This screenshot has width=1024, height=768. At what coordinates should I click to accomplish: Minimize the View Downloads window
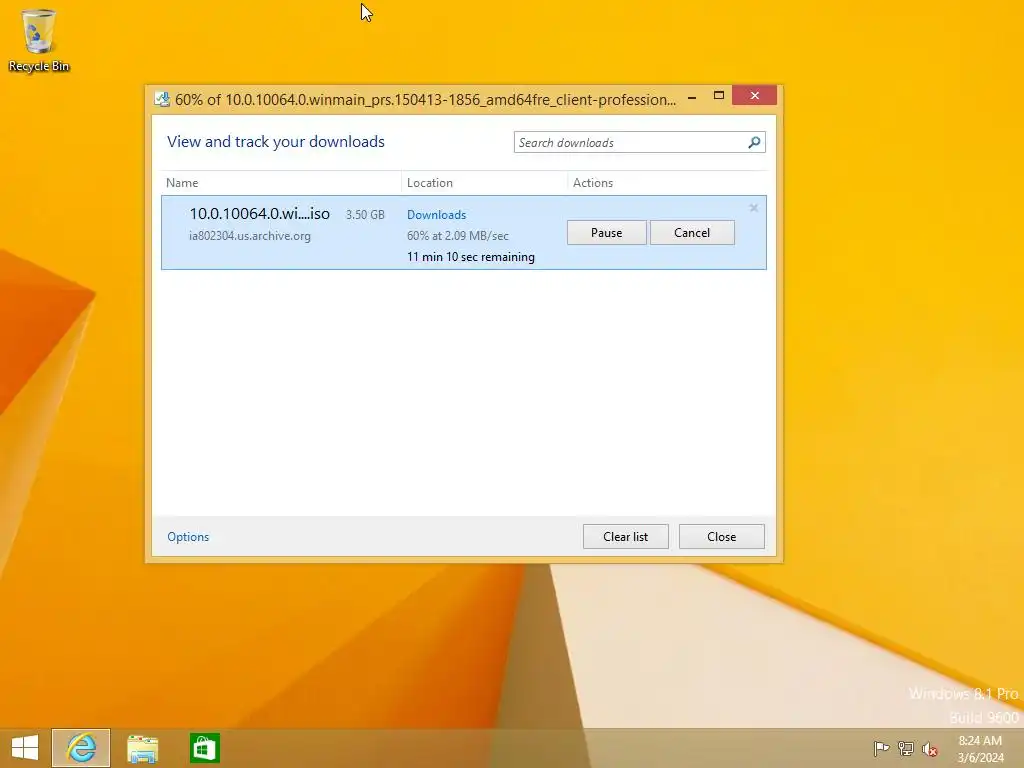pyautogui.click(x=692, y=96)
